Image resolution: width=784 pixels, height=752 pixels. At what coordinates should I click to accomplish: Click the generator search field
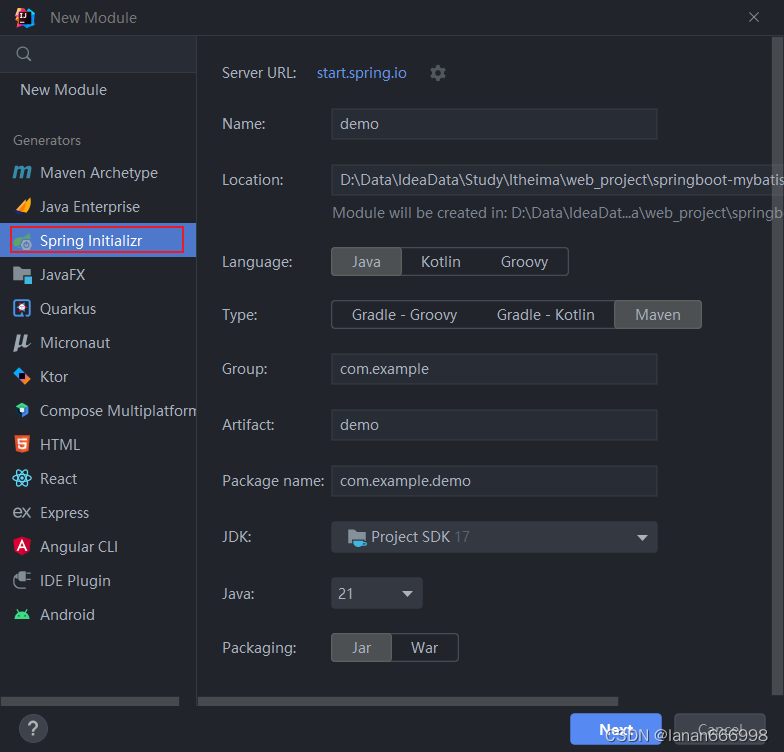pos(98,54)
